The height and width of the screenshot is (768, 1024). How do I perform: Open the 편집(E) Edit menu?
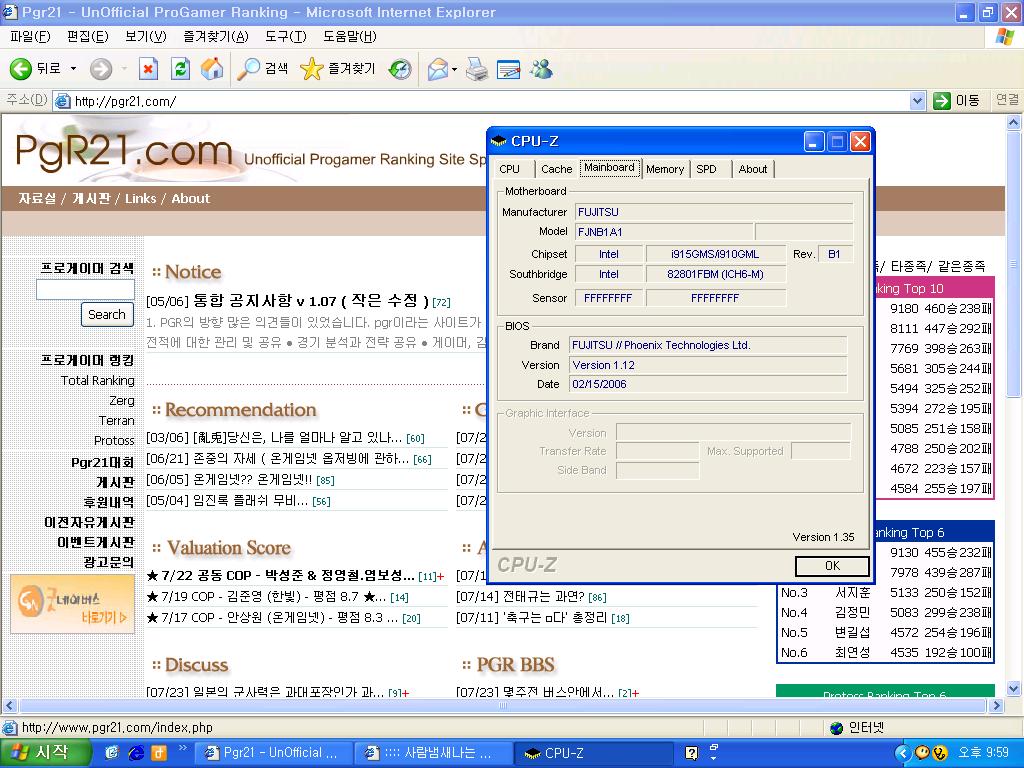88,37
